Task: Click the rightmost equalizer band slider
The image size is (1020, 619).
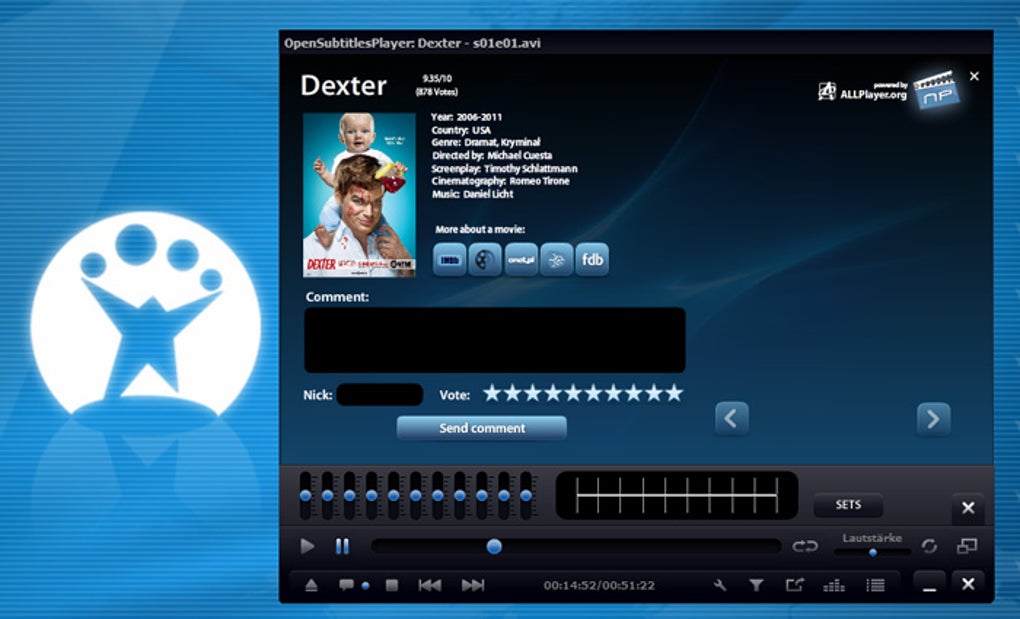Action: pos(526,495)
